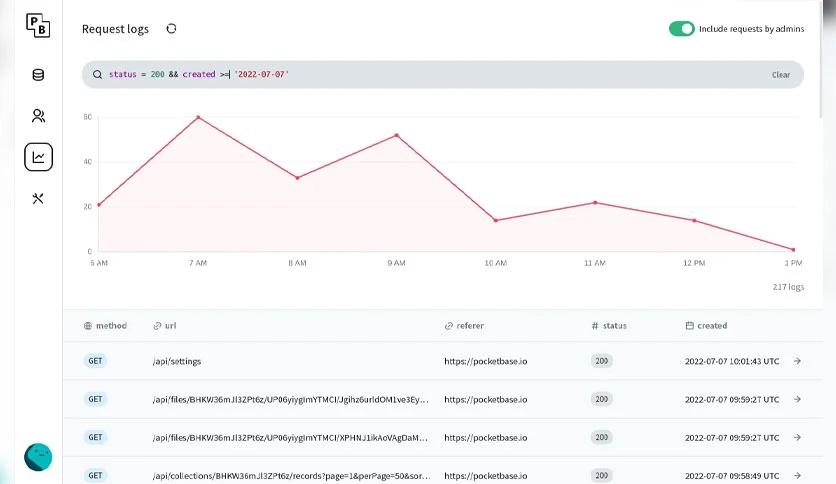The image size is (836, 484).
Task: Sort by the method column header
Action: point(106,326)
